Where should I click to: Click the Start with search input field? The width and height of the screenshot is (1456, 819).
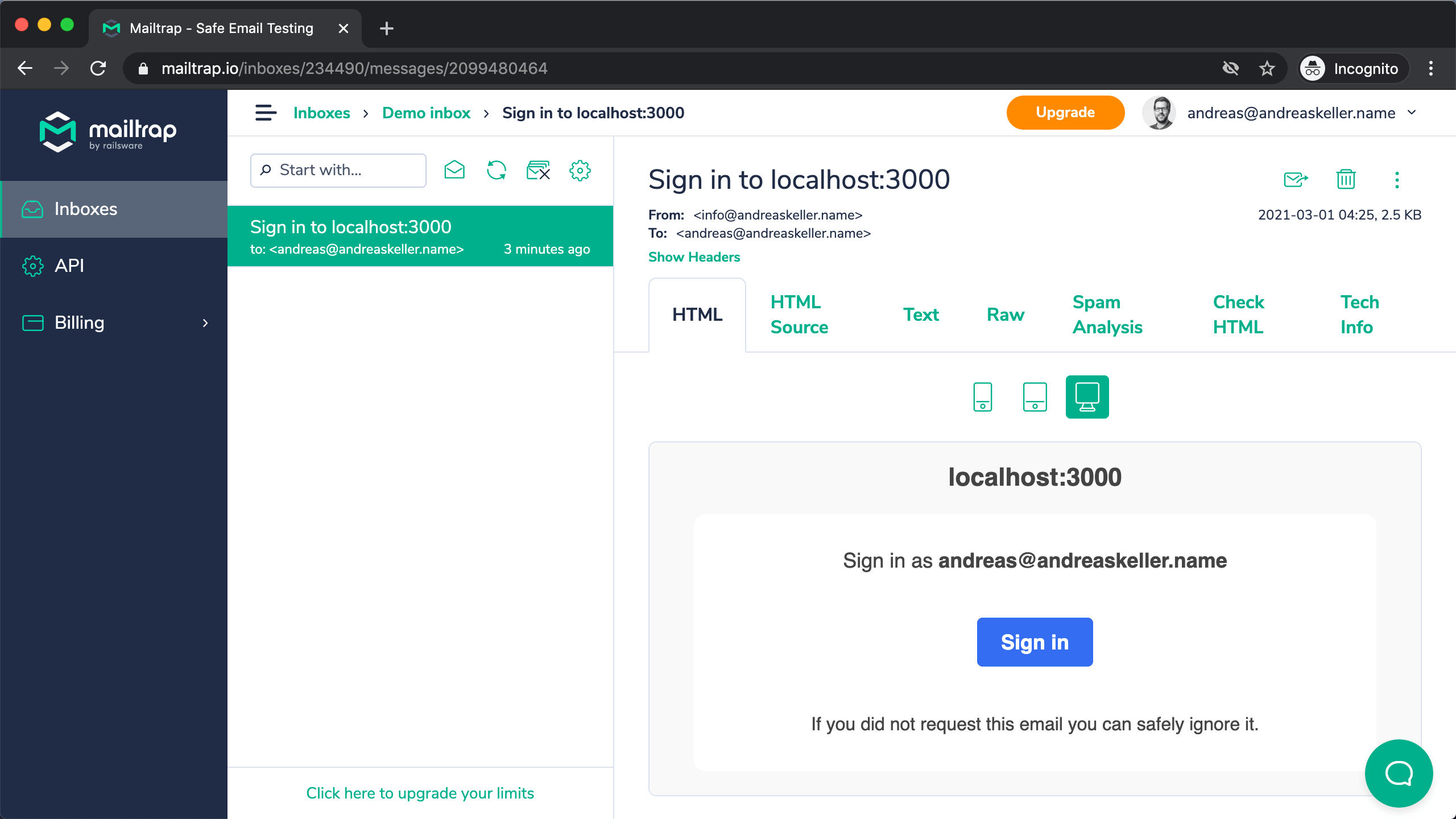pyautogui.click(x=339, y=170)
